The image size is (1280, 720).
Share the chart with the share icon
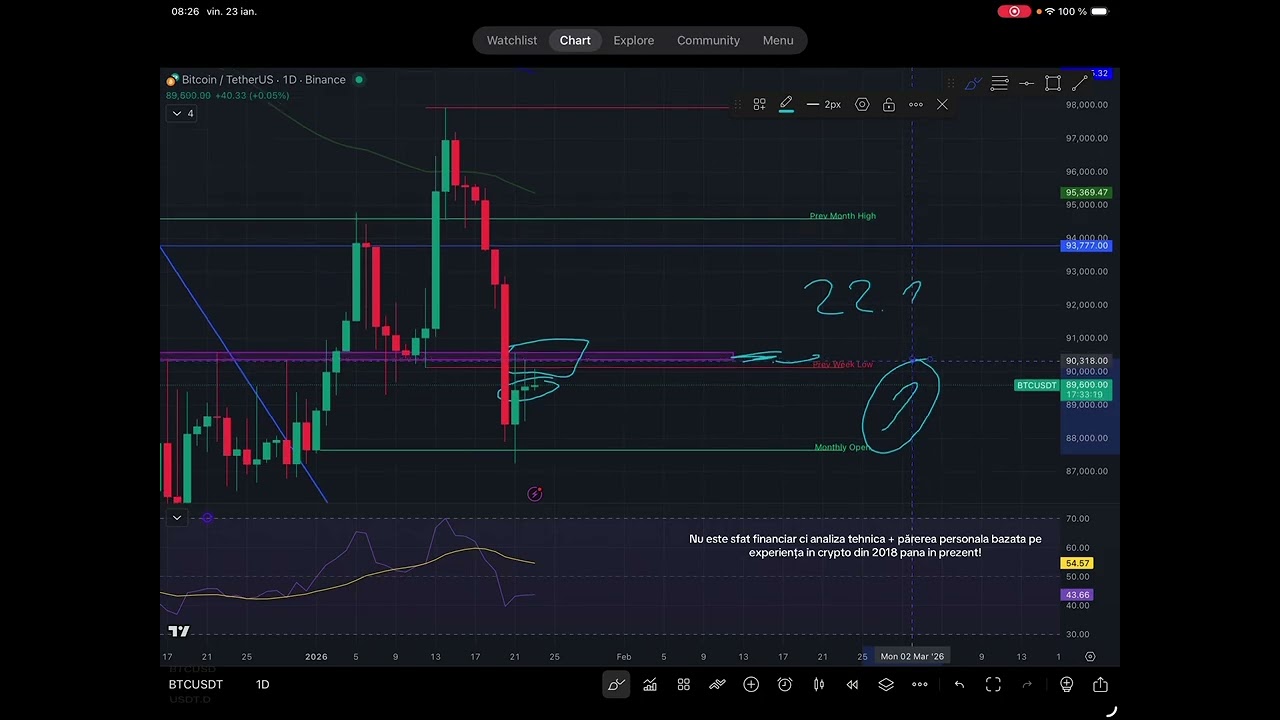1100,685
